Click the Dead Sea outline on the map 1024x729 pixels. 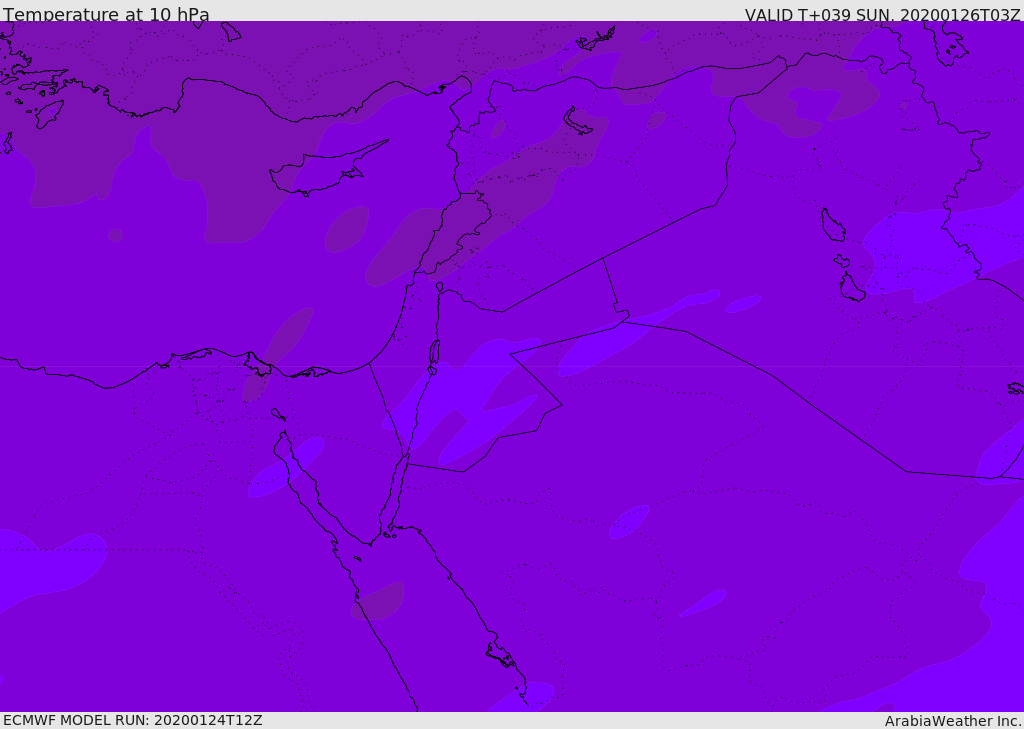point(434,356)
